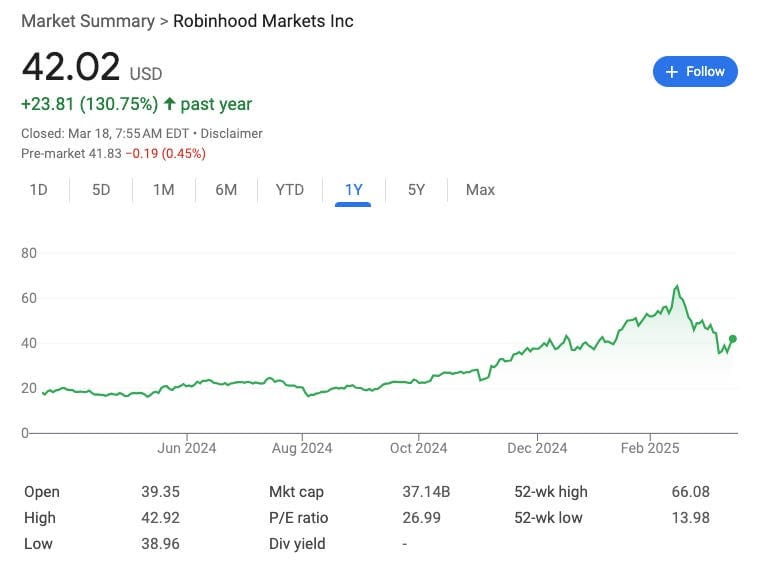Open the 5Y chart view
The width and height of the screenshot is (774, 567).
click(416, 190)
